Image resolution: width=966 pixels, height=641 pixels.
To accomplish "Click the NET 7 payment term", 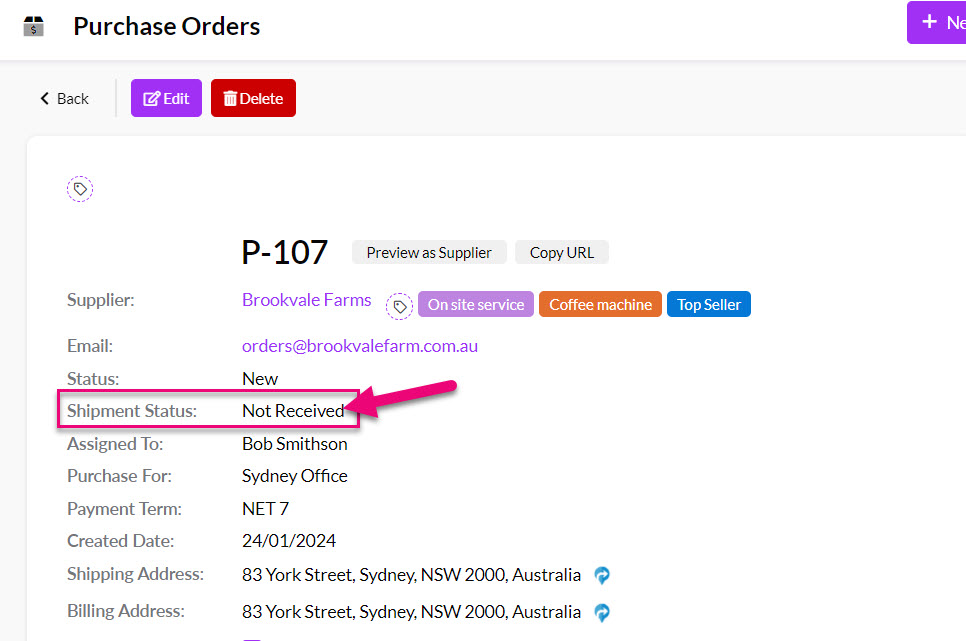I will 266,508.
